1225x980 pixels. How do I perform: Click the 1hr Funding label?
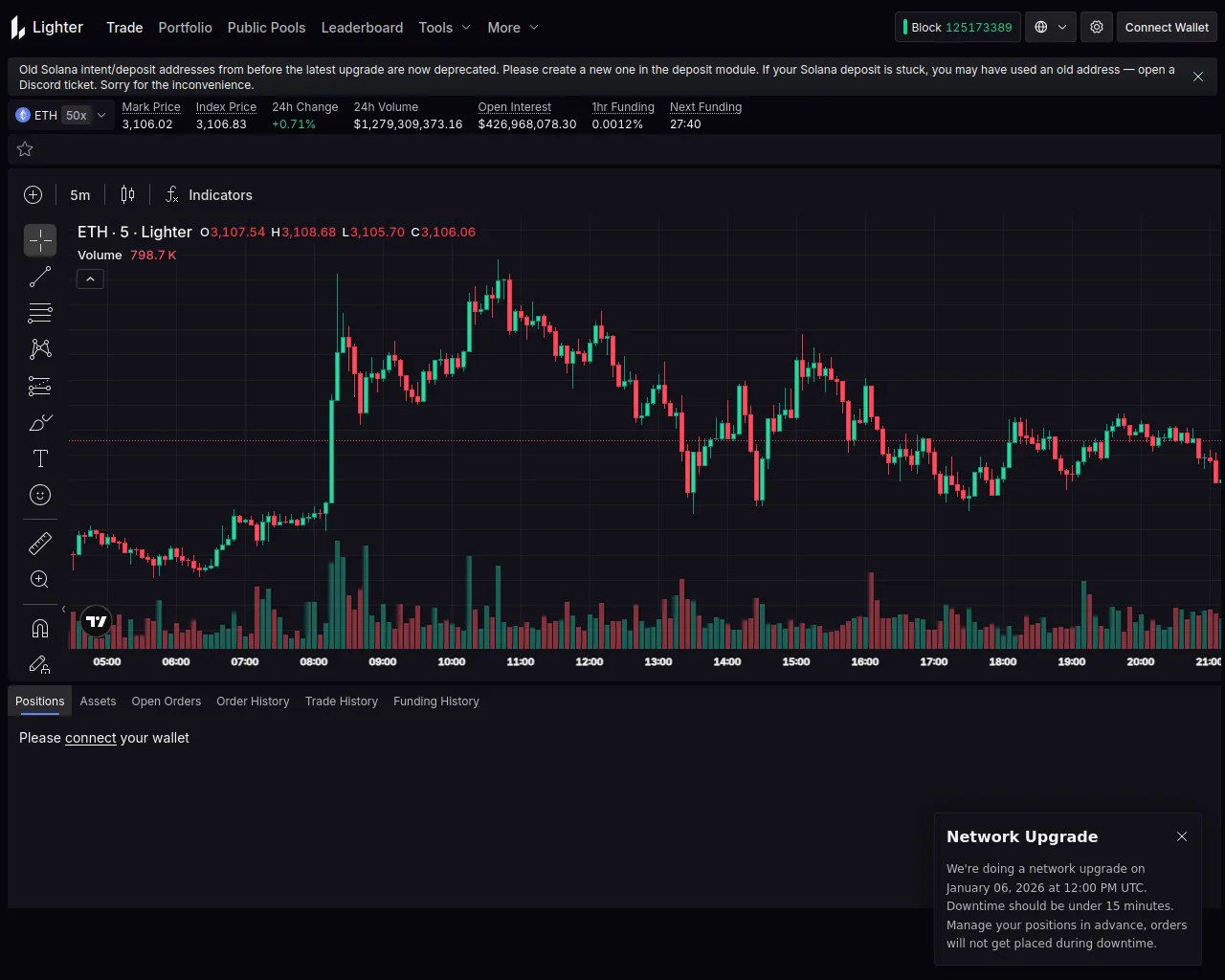tap(623, 107)
